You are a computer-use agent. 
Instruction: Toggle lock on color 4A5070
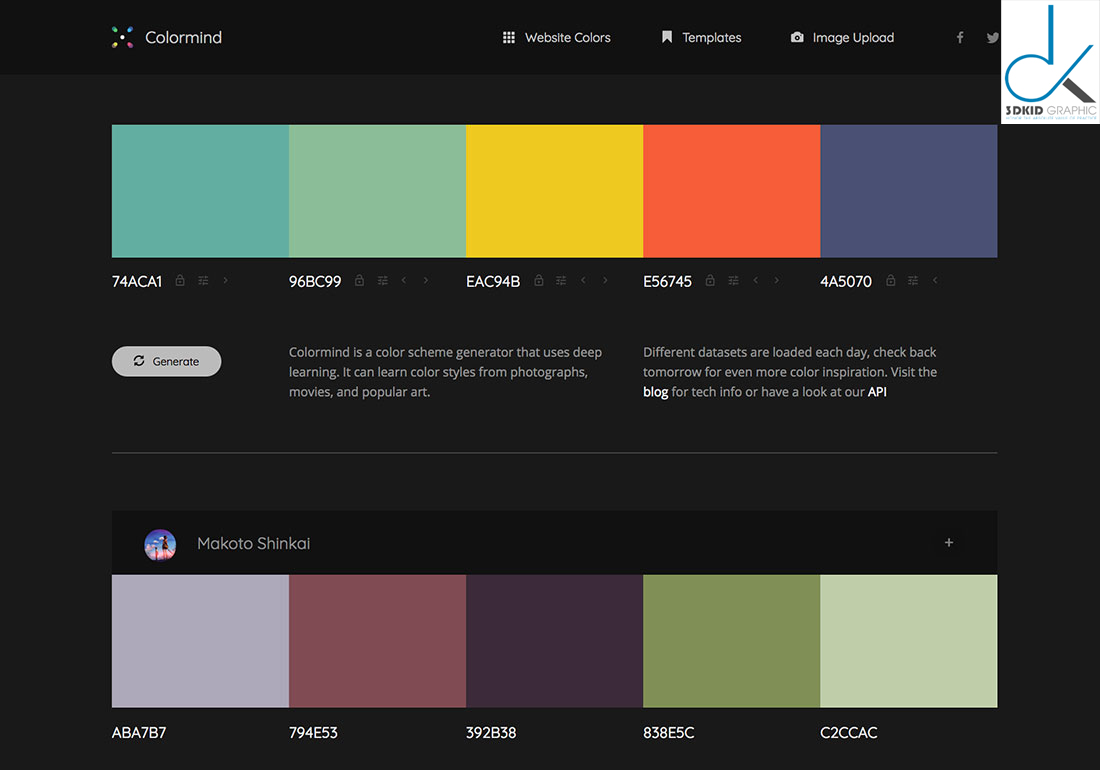click(890, 281)
